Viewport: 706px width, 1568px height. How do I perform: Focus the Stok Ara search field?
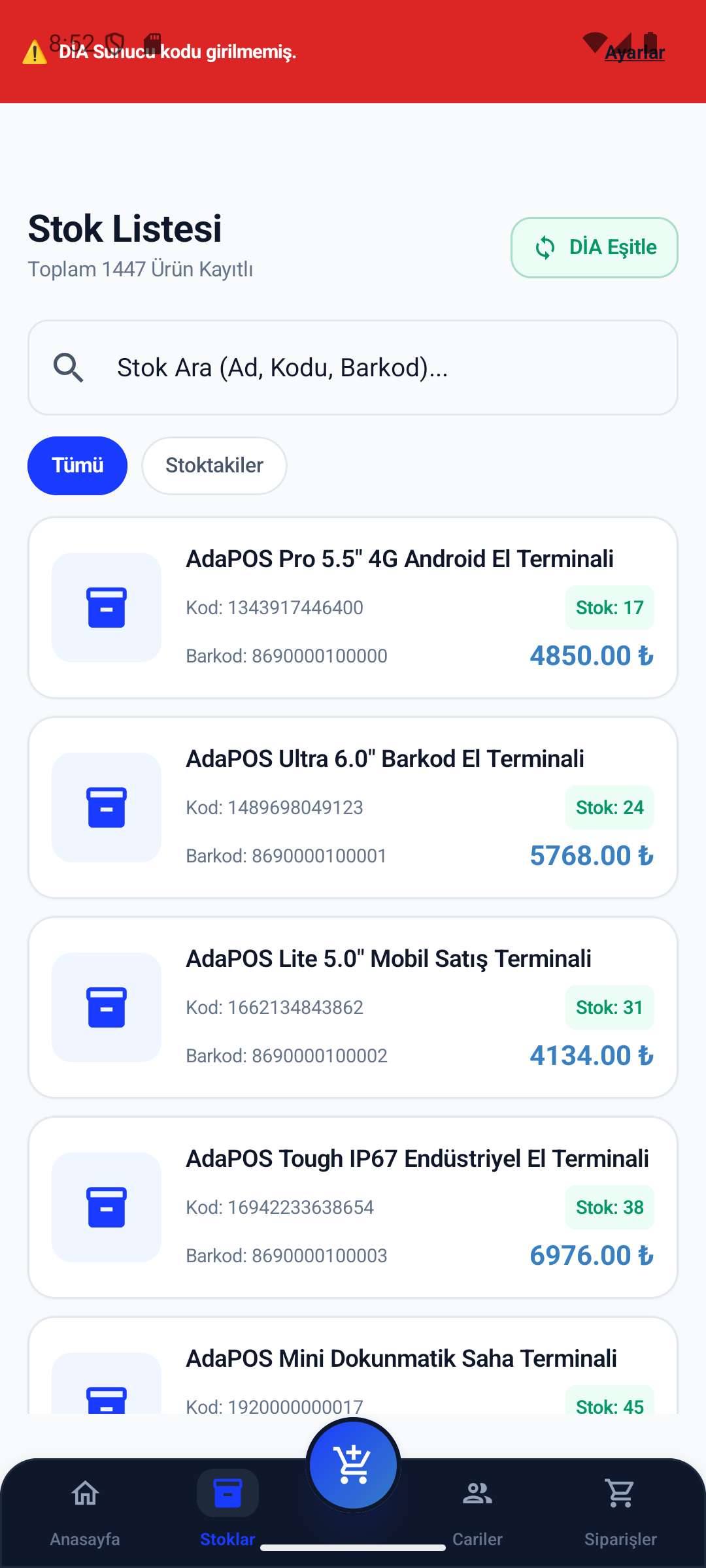point(353,367)
